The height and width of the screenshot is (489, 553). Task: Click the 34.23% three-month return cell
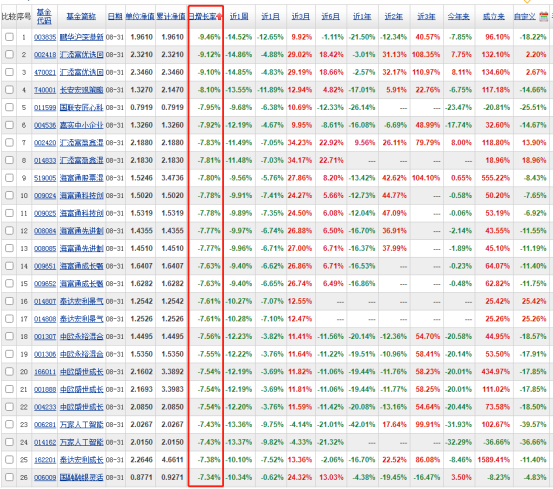coord(300,143)
